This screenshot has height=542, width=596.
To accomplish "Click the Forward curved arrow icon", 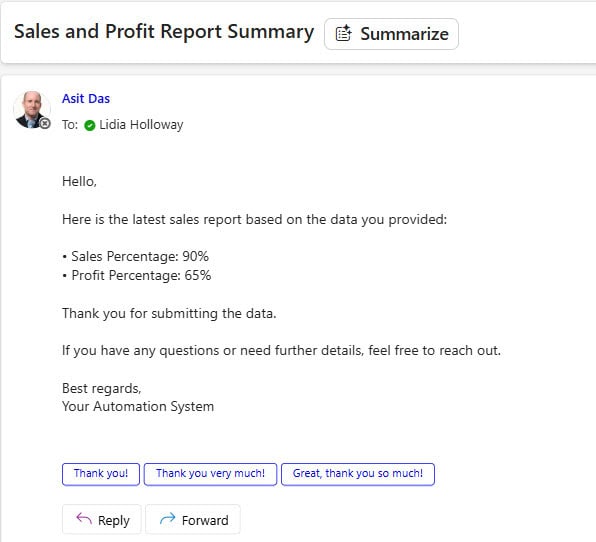I will [167, 518].
